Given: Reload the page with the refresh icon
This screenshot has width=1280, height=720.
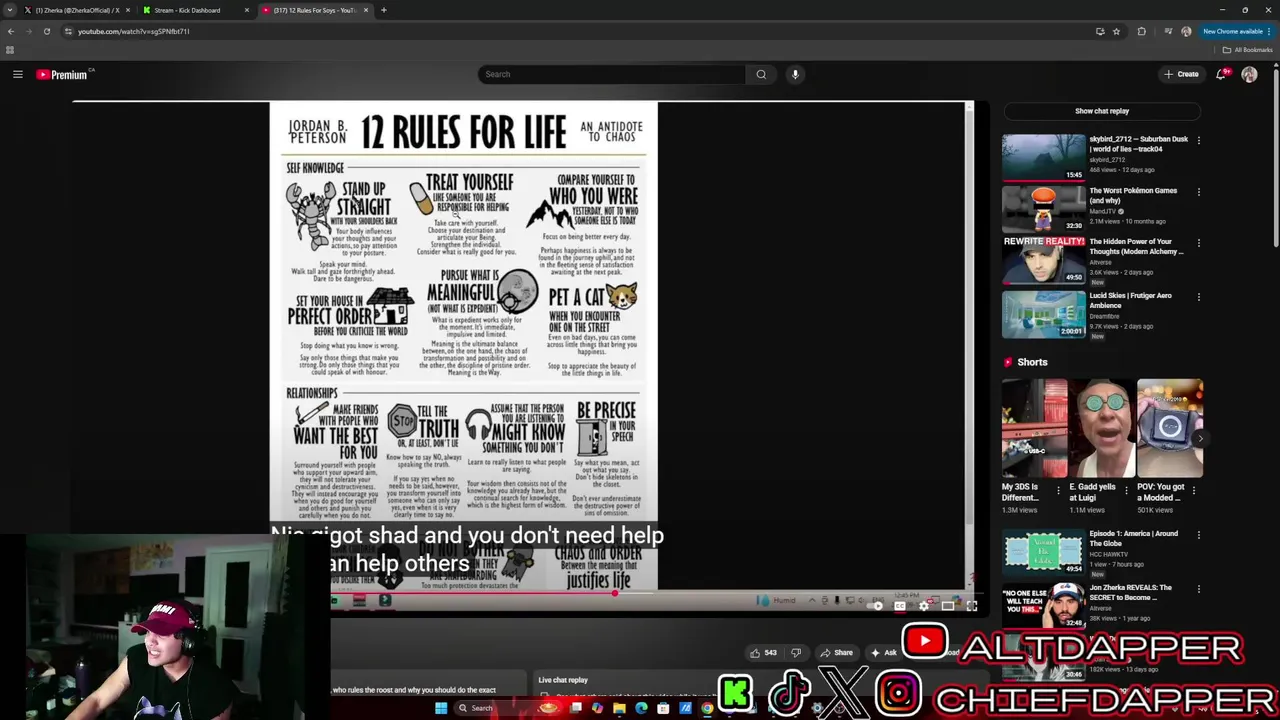Looking at the screenshot, I should tap(46, 31).
